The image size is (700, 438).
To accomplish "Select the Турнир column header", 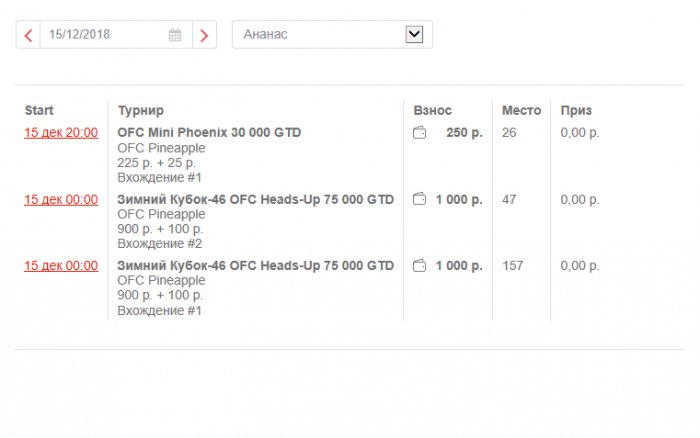I will click(141, 110).
